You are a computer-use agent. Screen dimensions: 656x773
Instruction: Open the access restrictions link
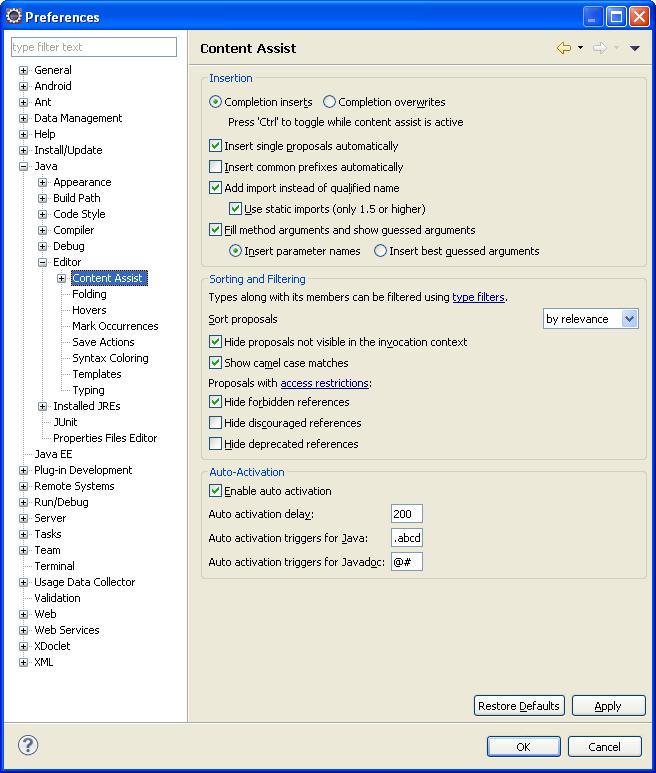tap(324, 383)
